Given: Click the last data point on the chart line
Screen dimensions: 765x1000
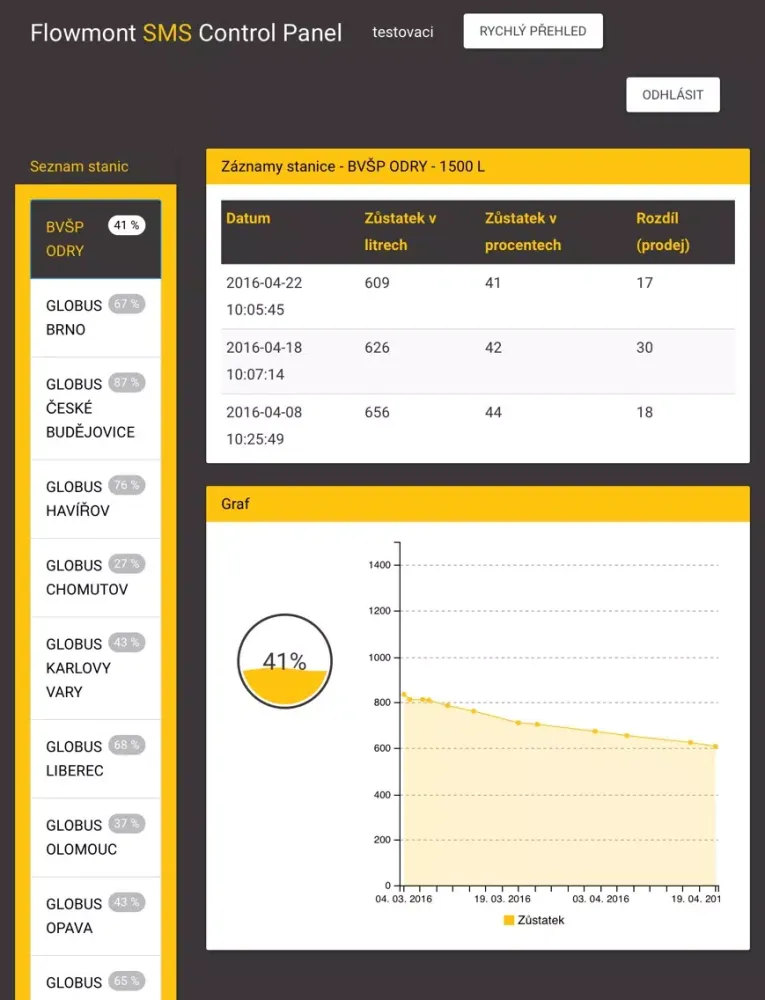Looking at the screenshot, I should click(716, 747).
